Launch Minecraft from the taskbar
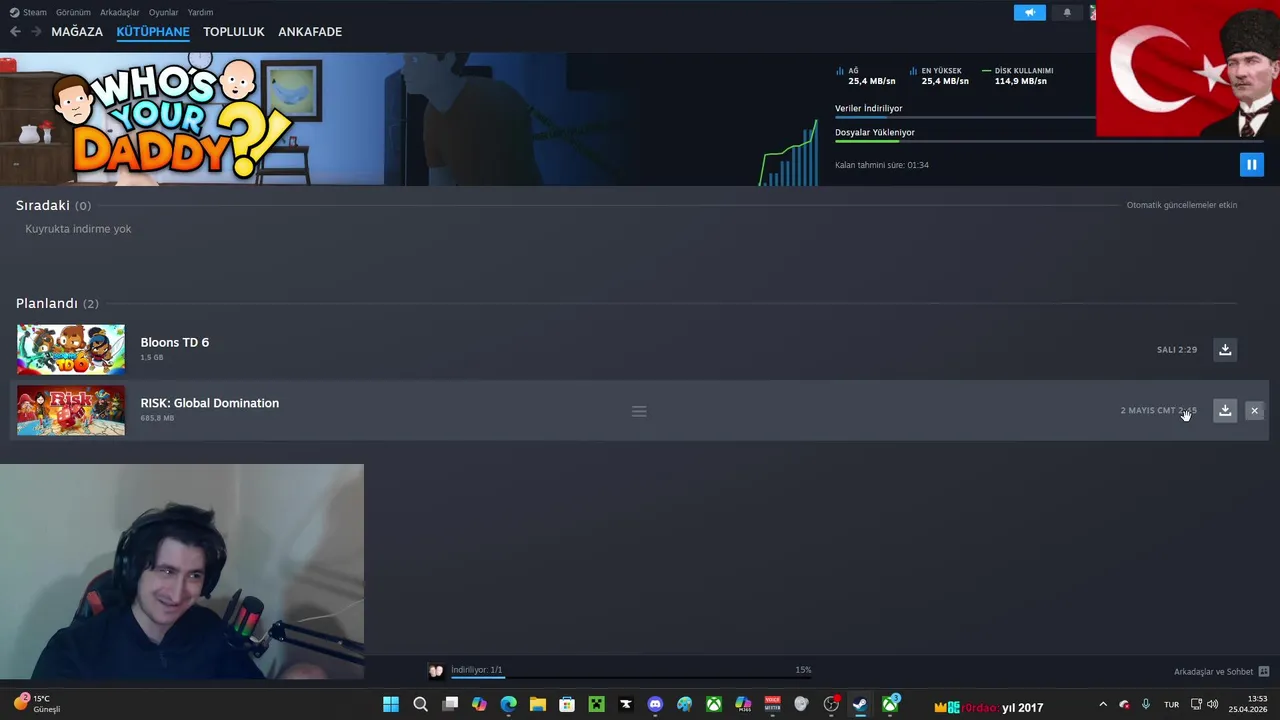Viewport: 1280px width, 720px height. point(596,704)
